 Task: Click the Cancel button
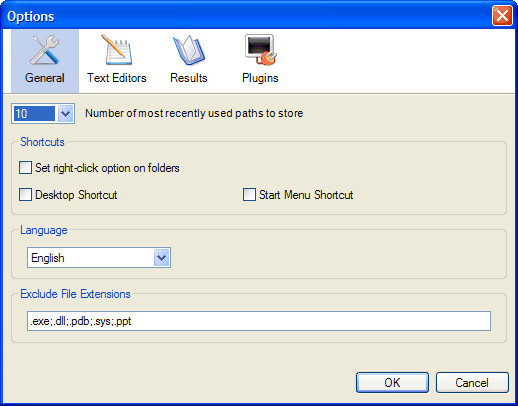click(x=472, y=382)
